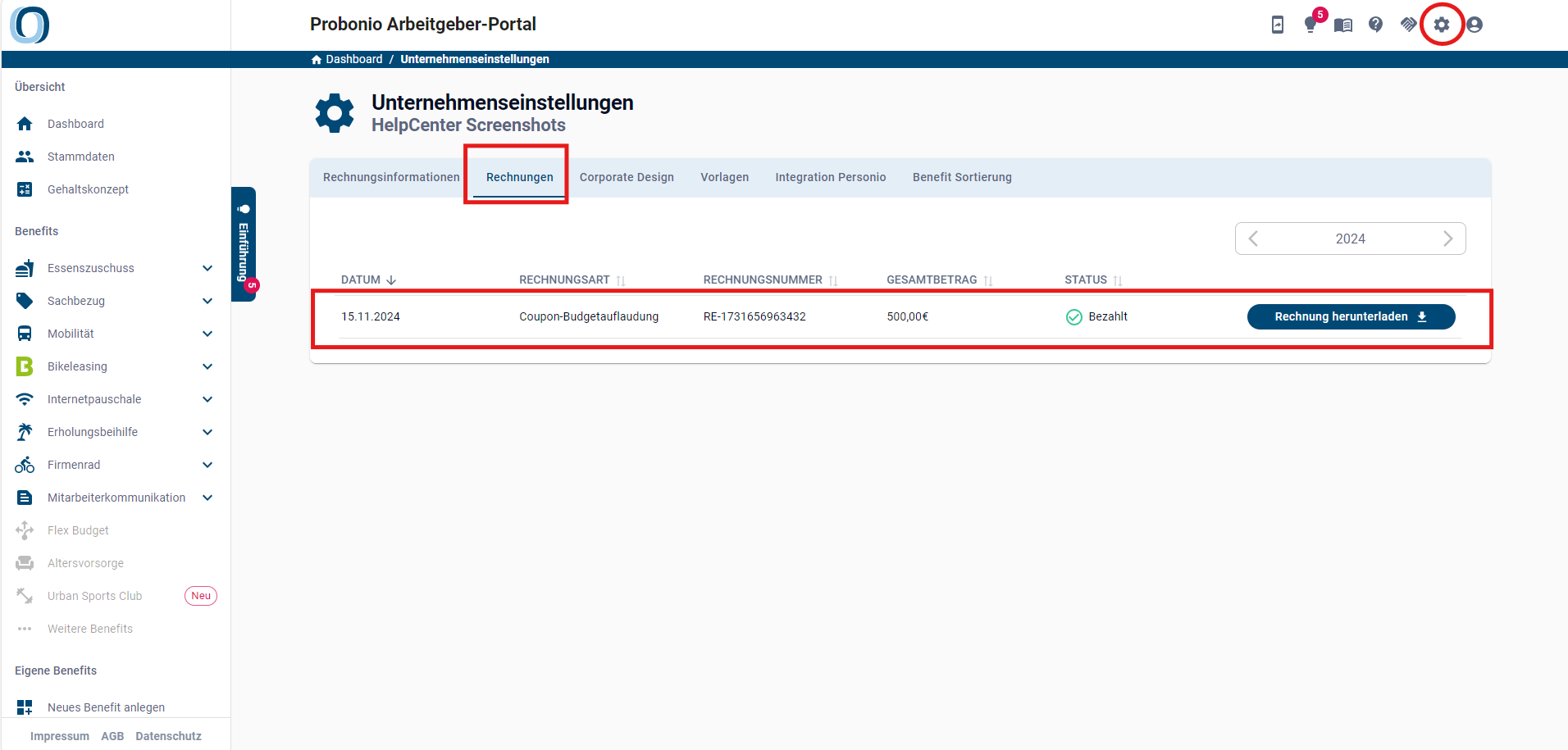Click the Neu badge next to Urban Sports Club
The height and width of the screenshot is (750, 1568).
201,596
